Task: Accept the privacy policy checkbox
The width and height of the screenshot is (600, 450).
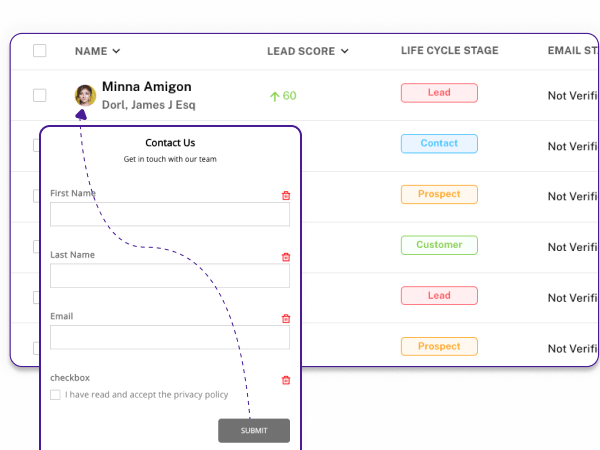Action: tap(55, 395)
